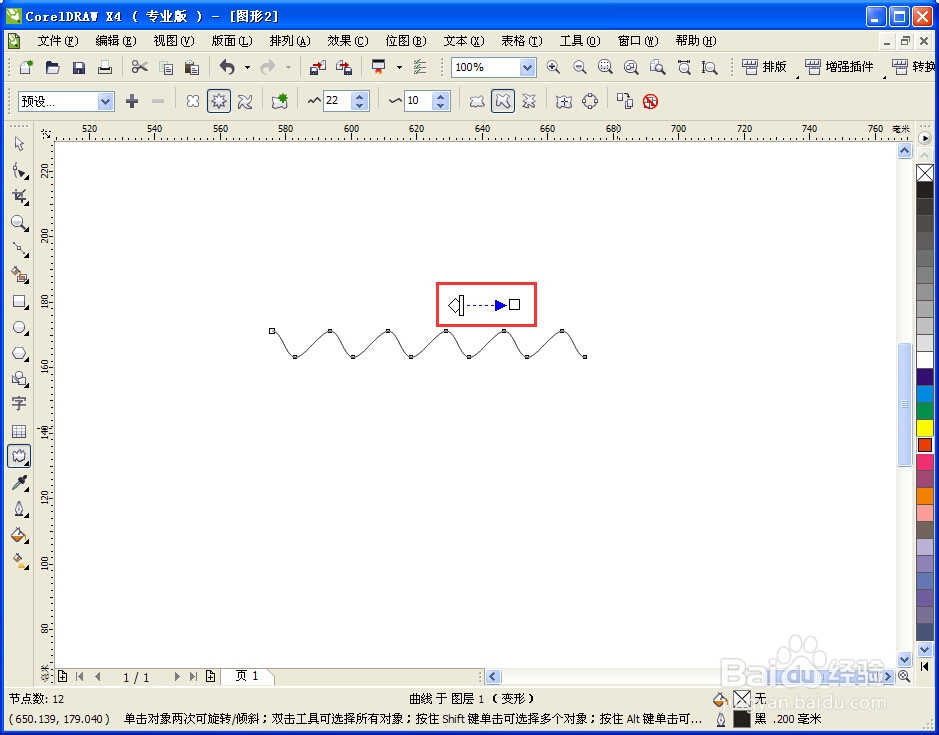Image resolution: width=939 pixels, height=735 pixels.
Task: Open application launcher dropdown arrow
Action: click(x=399, y=68)
